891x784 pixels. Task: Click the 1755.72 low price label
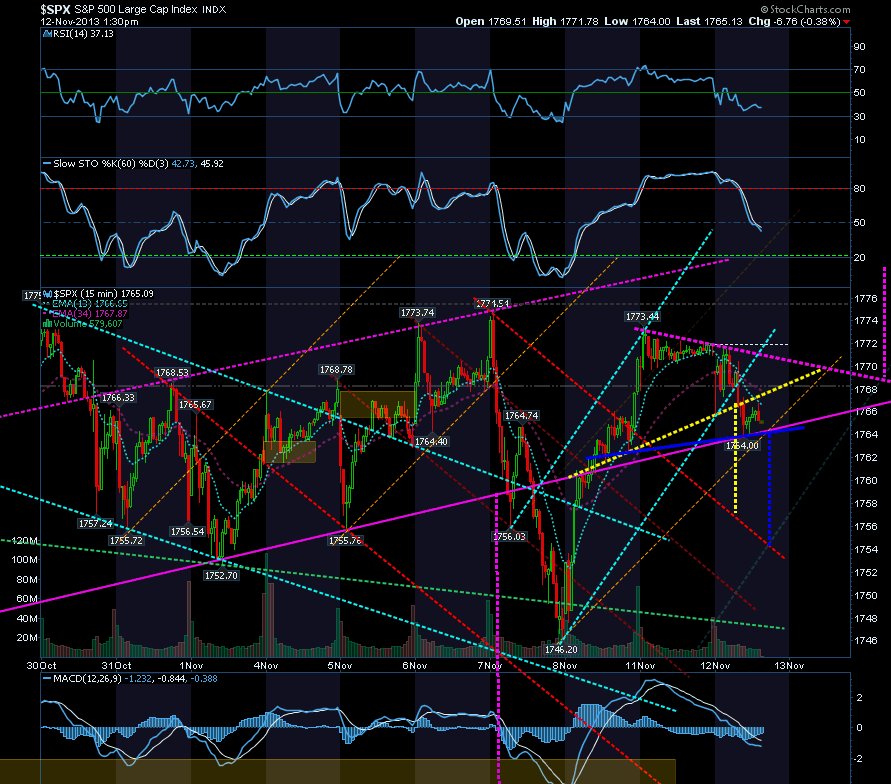(x=126, y=540)
